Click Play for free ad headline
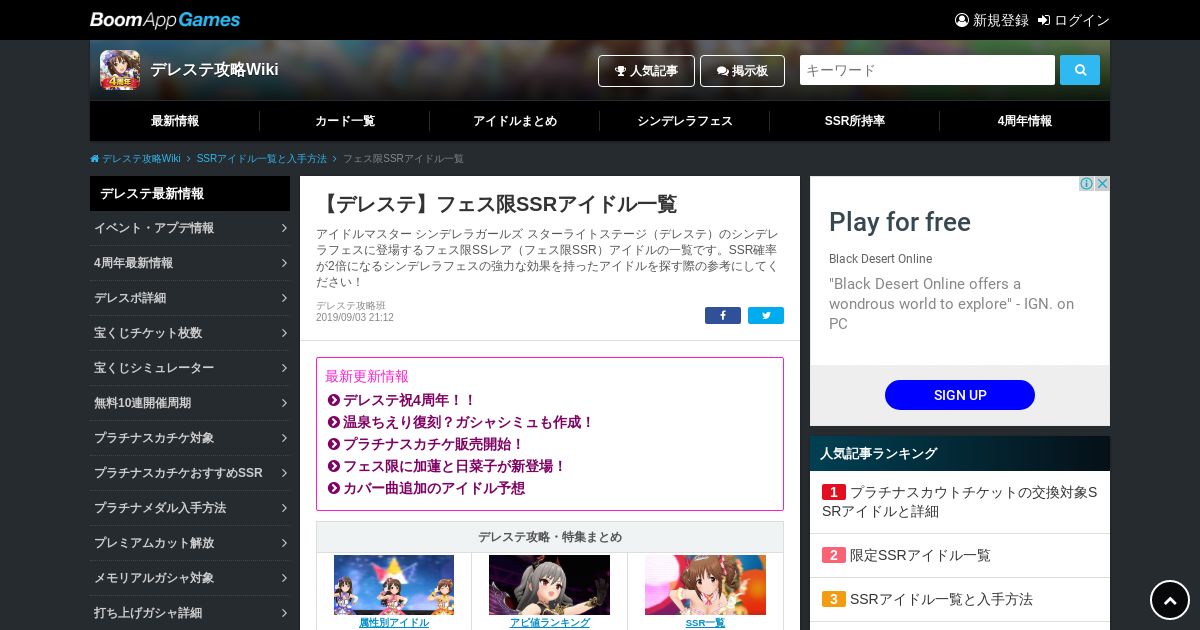The width and height of the screenshot is (1200, 630). (900, 222)
